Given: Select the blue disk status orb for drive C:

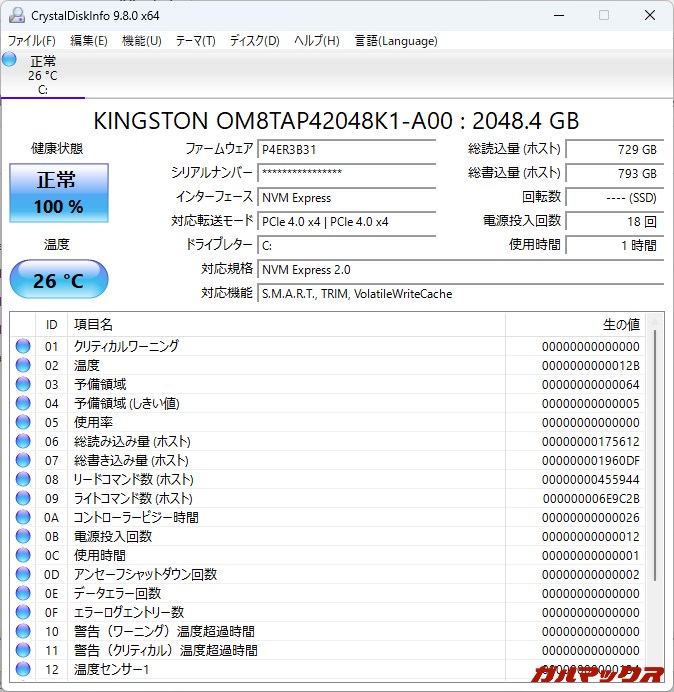Looking at the screenshot, I should [9, 60].
